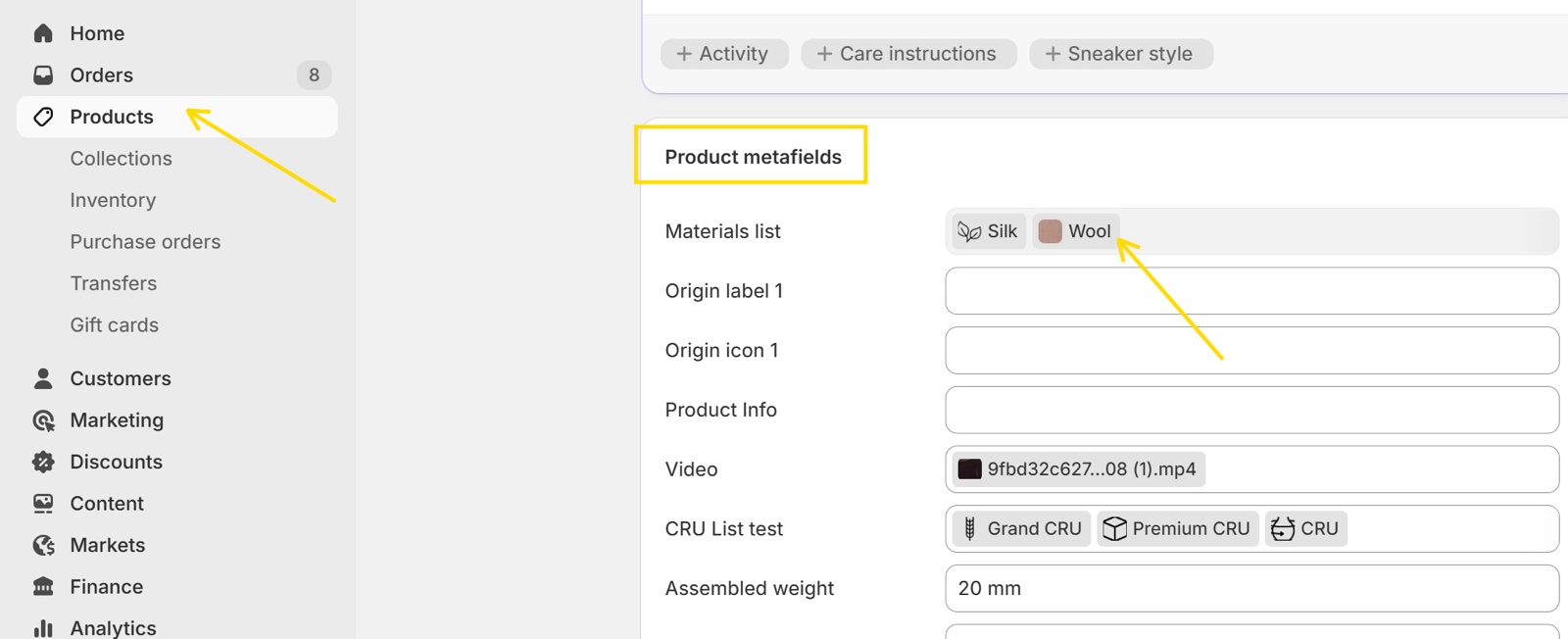
Task: Click the Assembled weight field with 20 mm
Action: point(1251,588)
